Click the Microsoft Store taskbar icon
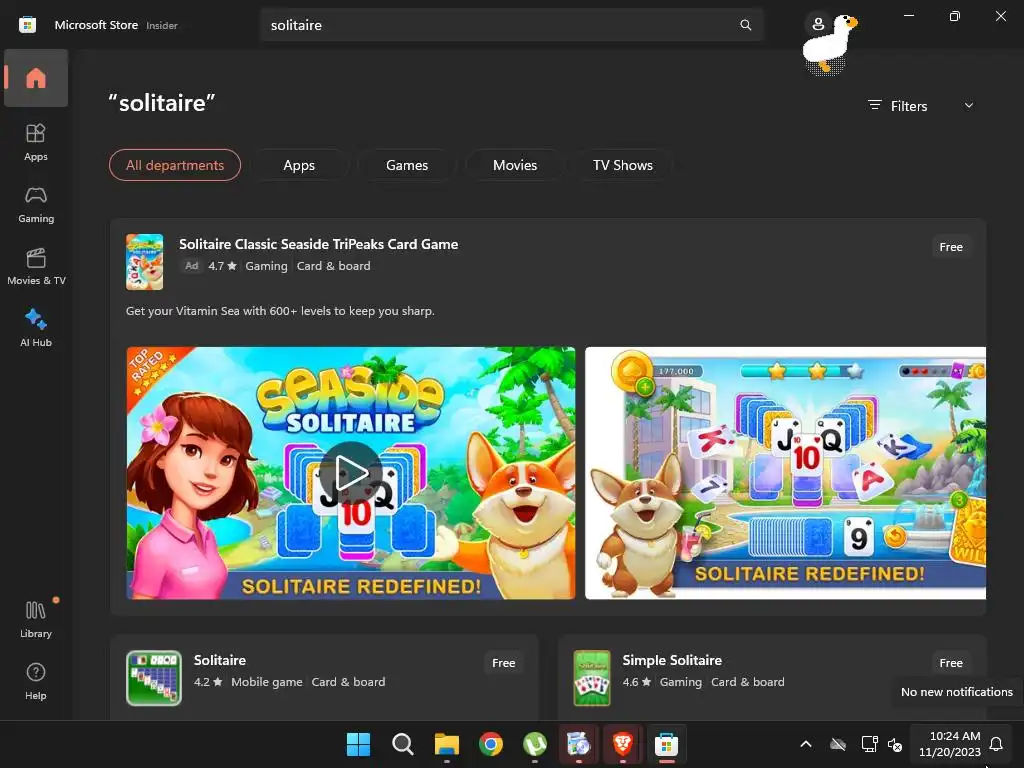This screenshot has height=768, width=1024. [667, 744]
